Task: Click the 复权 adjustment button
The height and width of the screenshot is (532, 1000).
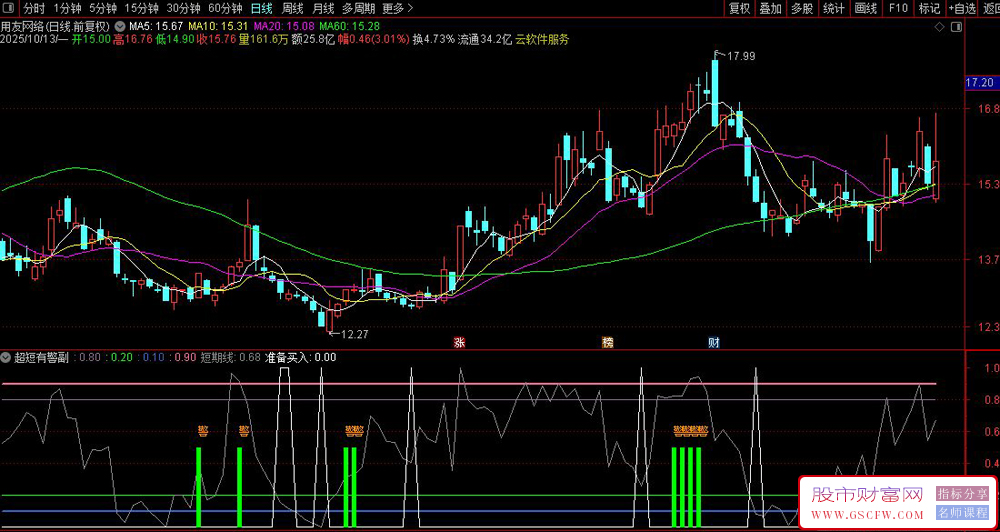Action: (x=739, y=8)
